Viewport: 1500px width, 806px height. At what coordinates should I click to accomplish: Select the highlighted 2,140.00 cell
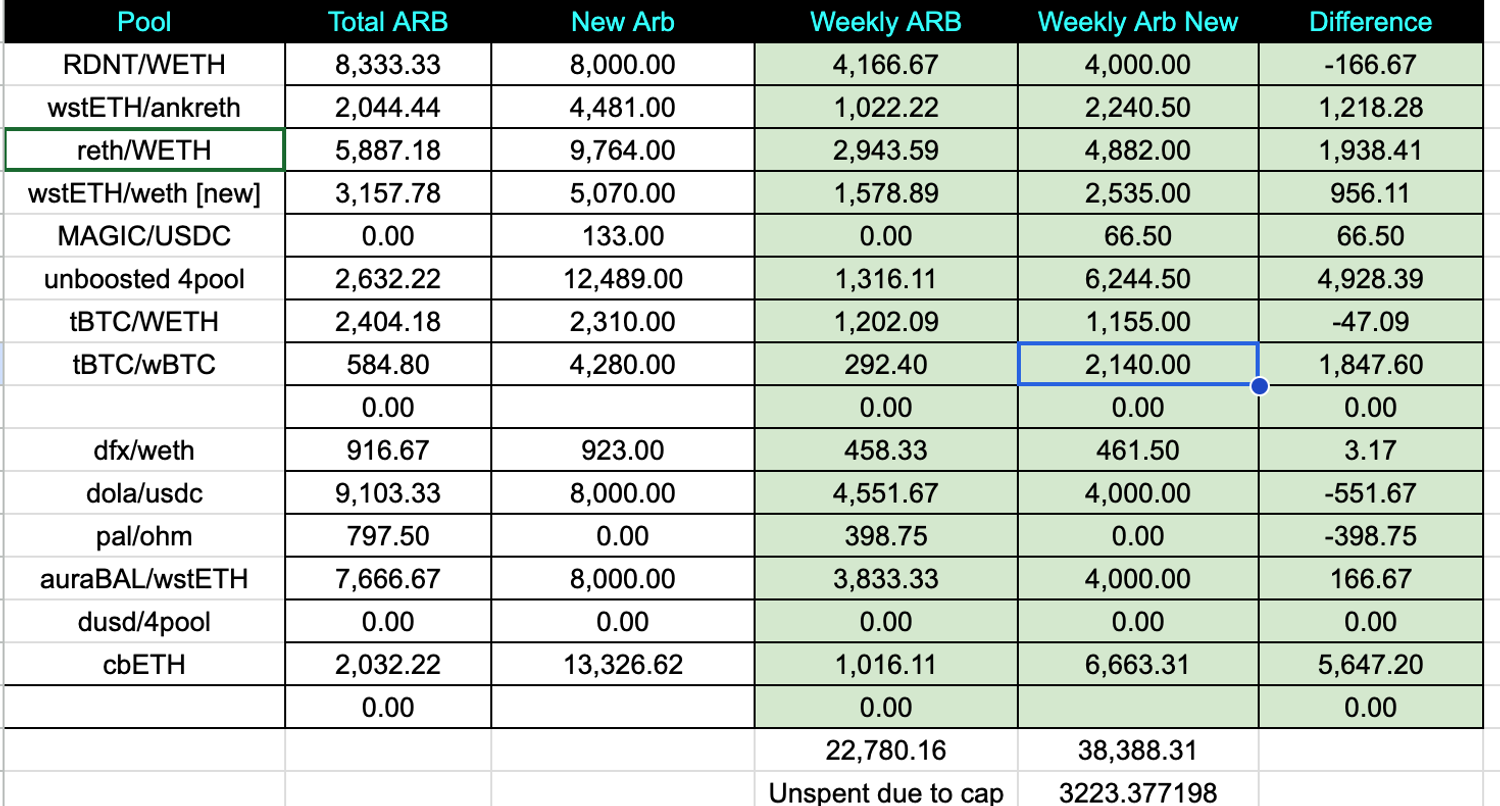coord(1138,365)
